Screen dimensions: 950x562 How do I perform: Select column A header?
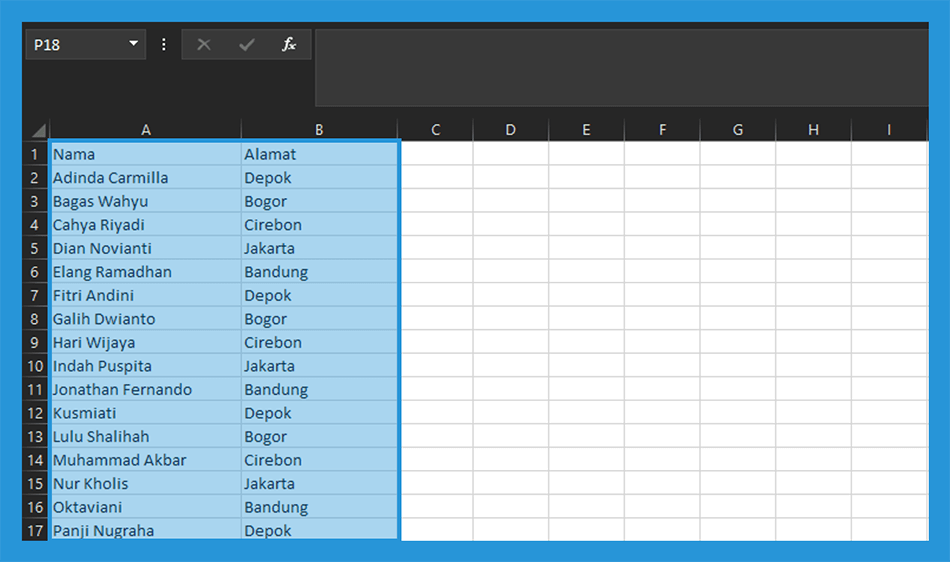145,130
